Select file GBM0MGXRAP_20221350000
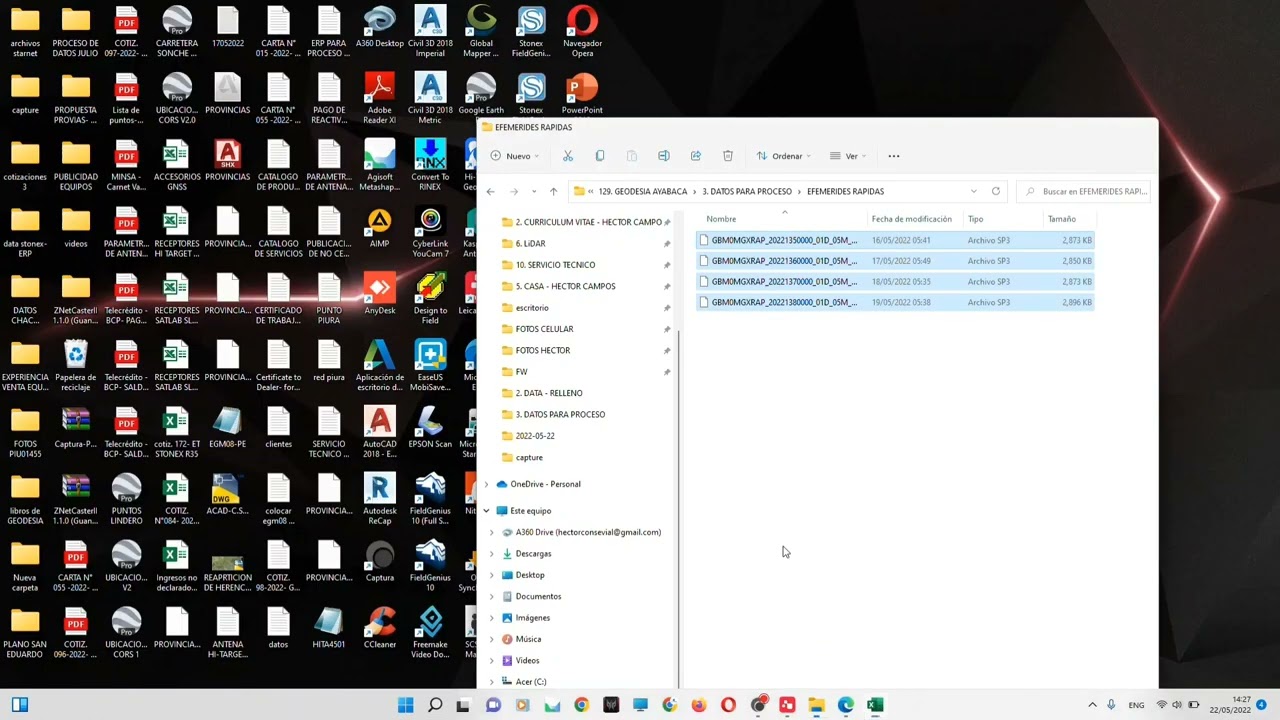1280x720 pixels. 895,240
